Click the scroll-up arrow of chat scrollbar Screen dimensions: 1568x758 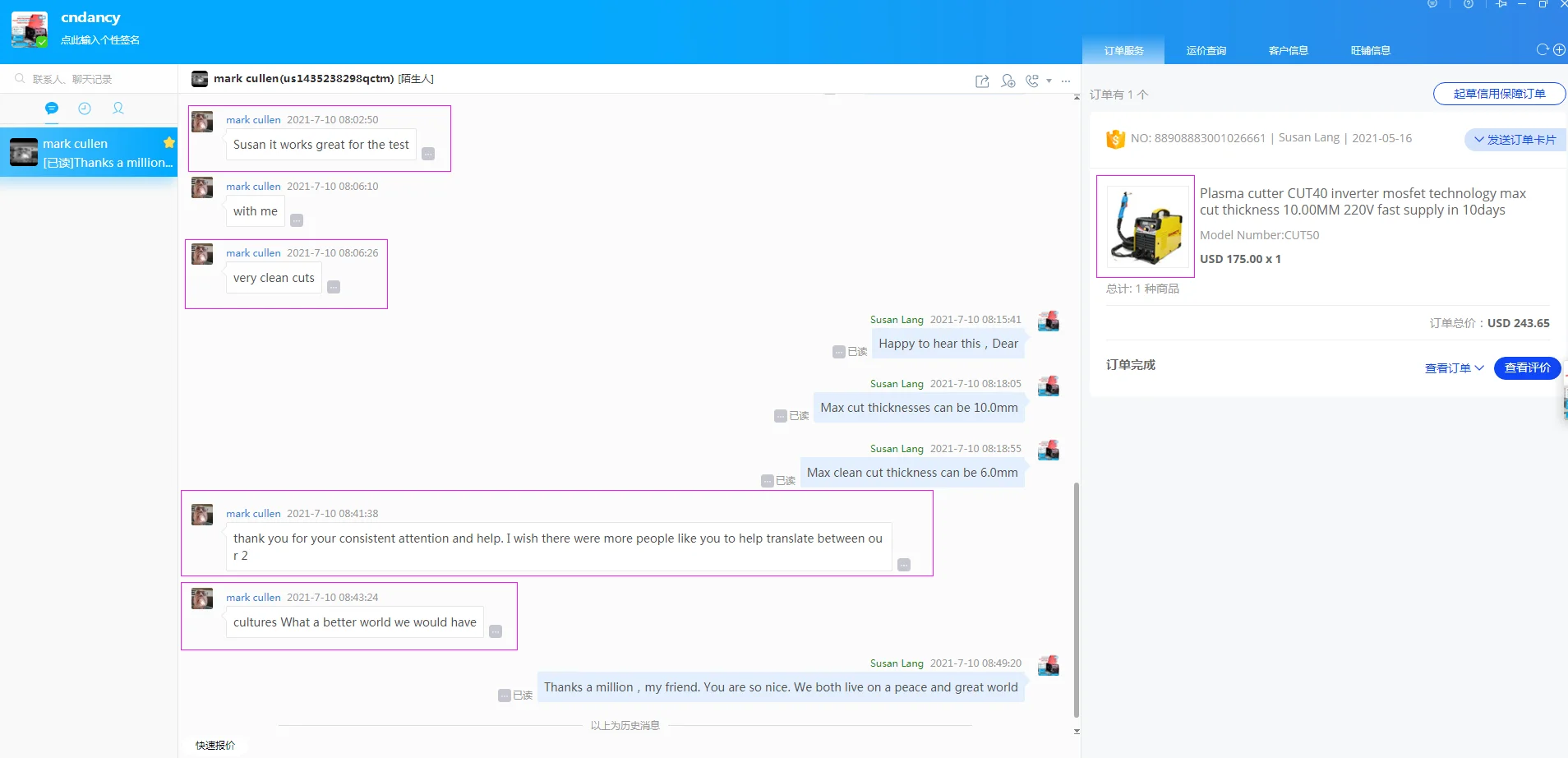click(1077, 97)
